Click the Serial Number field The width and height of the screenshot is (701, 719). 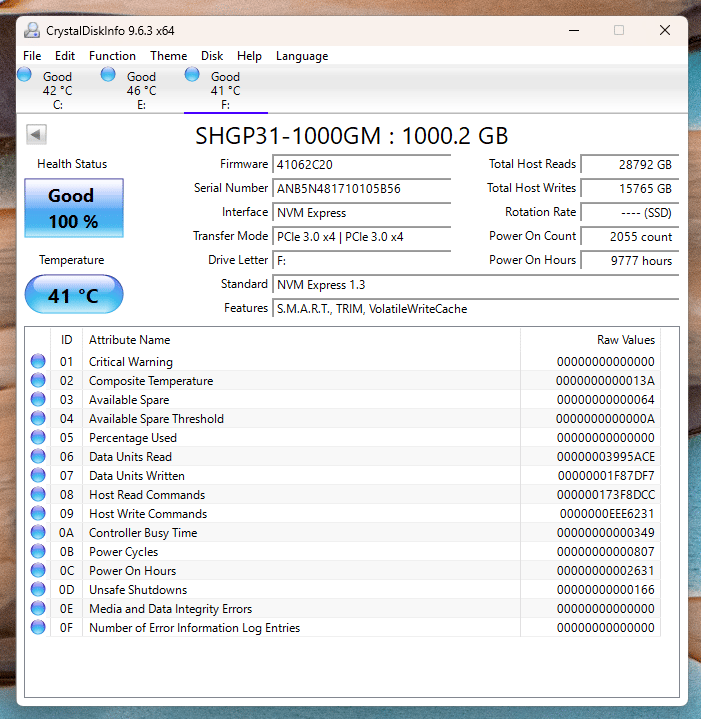coord(361,188)
